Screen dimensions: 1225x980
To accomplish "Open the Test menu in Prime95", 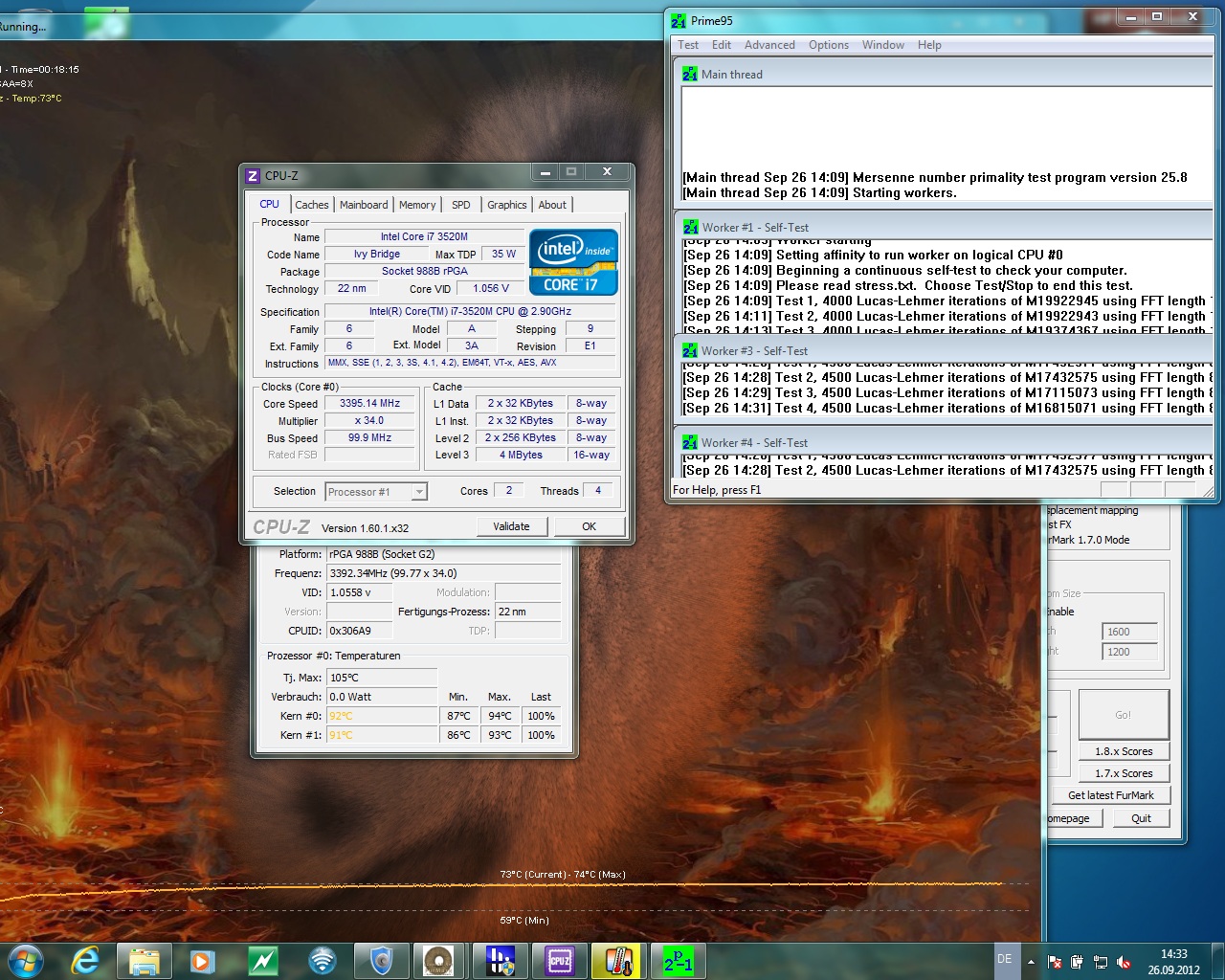I will tap(688, 45).
